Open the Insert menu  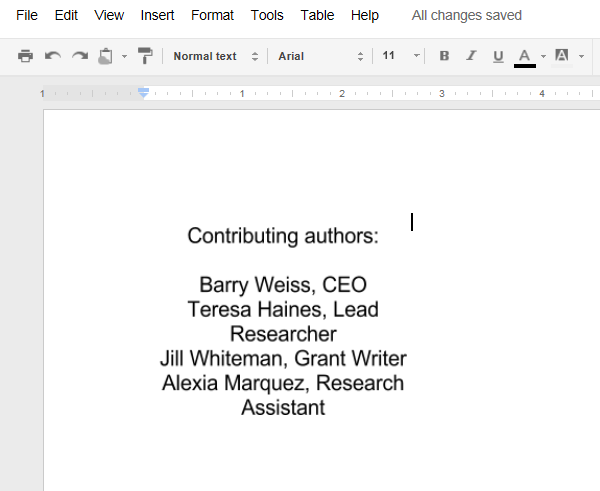[x=157, y=15]
